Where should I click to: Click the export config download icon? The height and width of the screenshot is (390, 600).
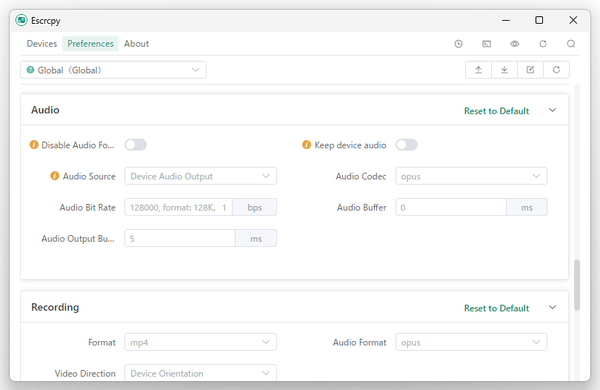[504, 70]
